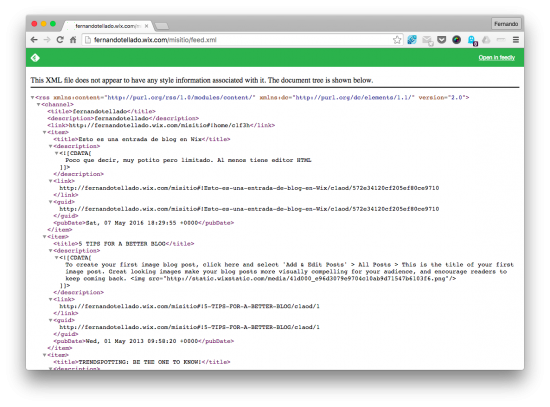This screenshot has width=550, height=407.
Task: Click the img src wixstatic.com png line
Action: [261, 279]
